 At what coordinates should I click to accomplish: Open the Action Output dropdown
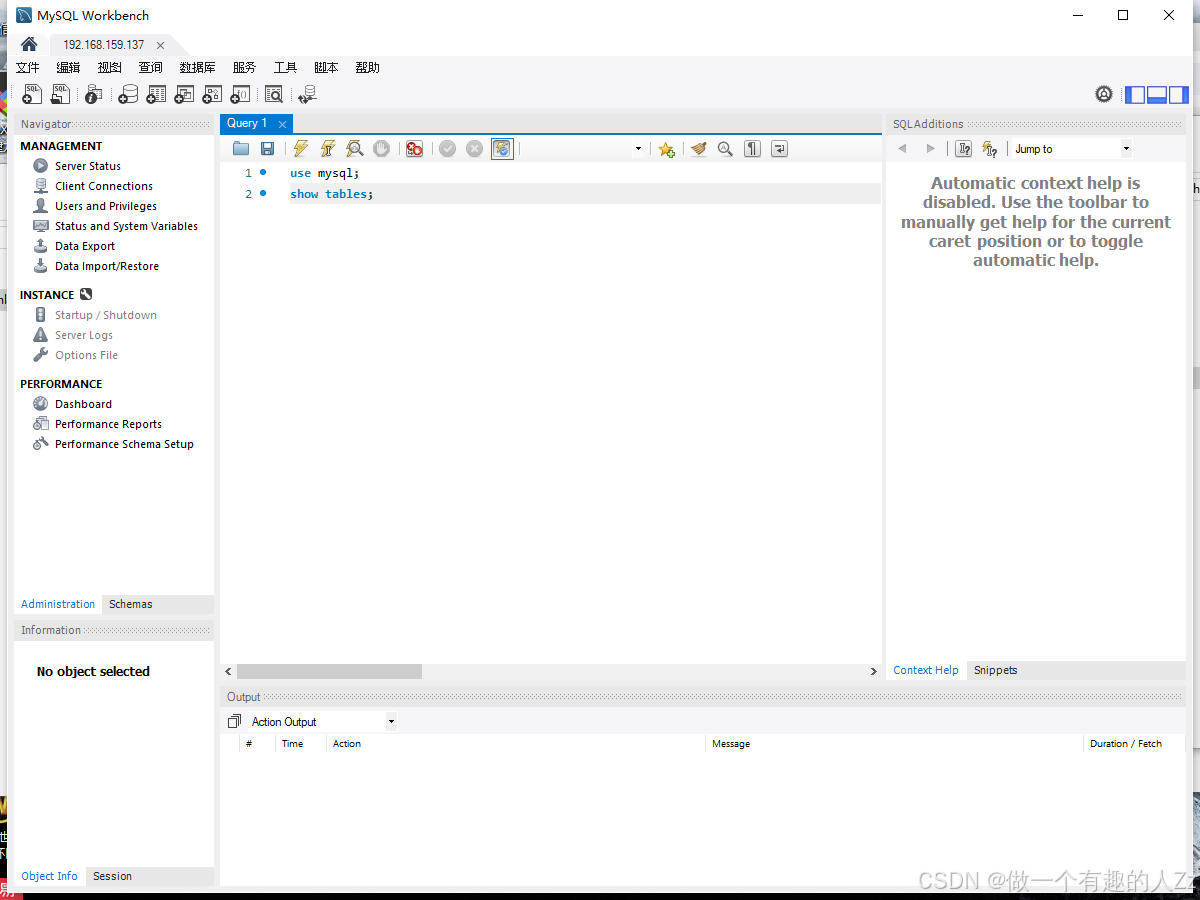click(322, 721)
